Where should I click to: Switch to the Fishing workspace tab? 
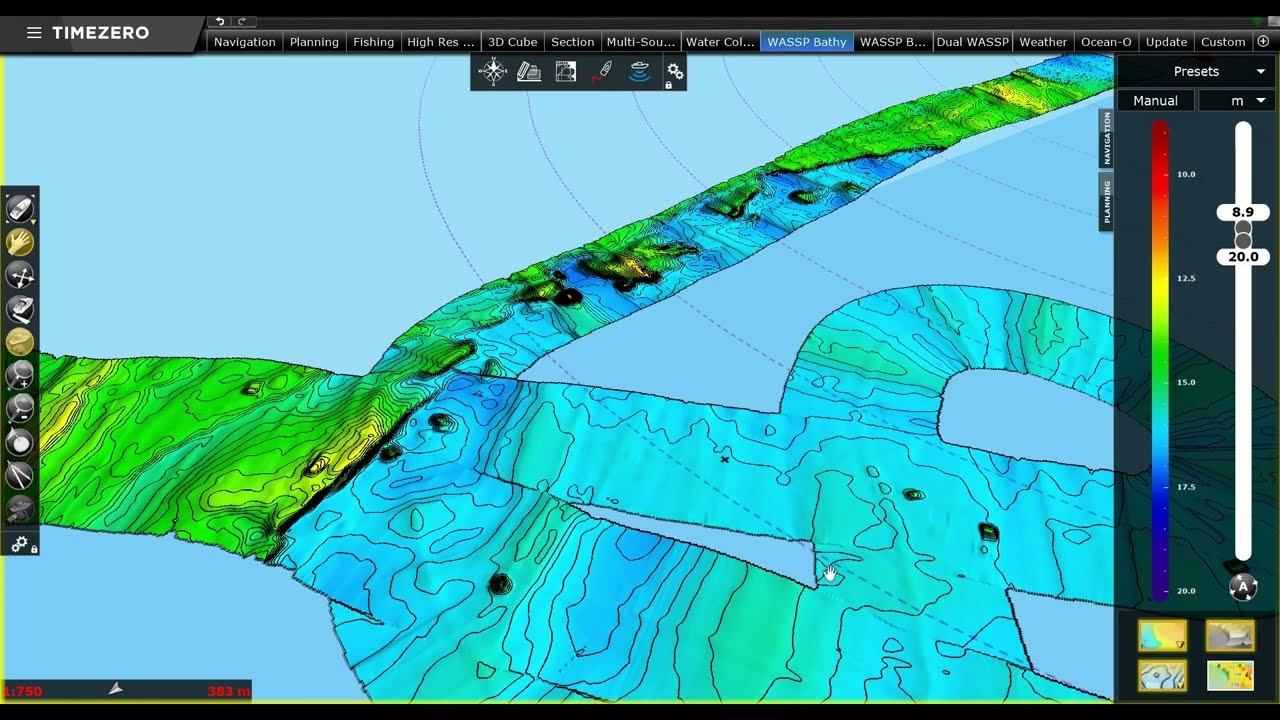pyautogui.click(x=374, y=42)
